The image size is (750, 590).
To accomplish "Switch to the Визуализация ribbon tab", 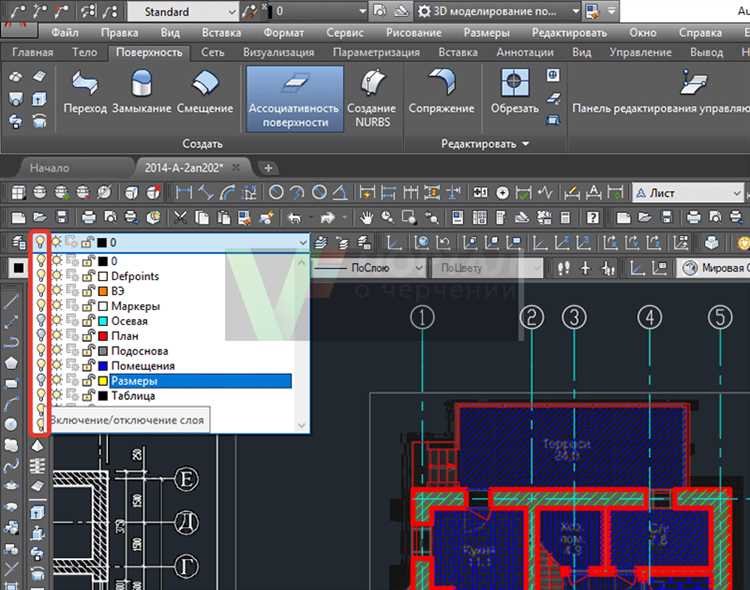I will (279, 52).
